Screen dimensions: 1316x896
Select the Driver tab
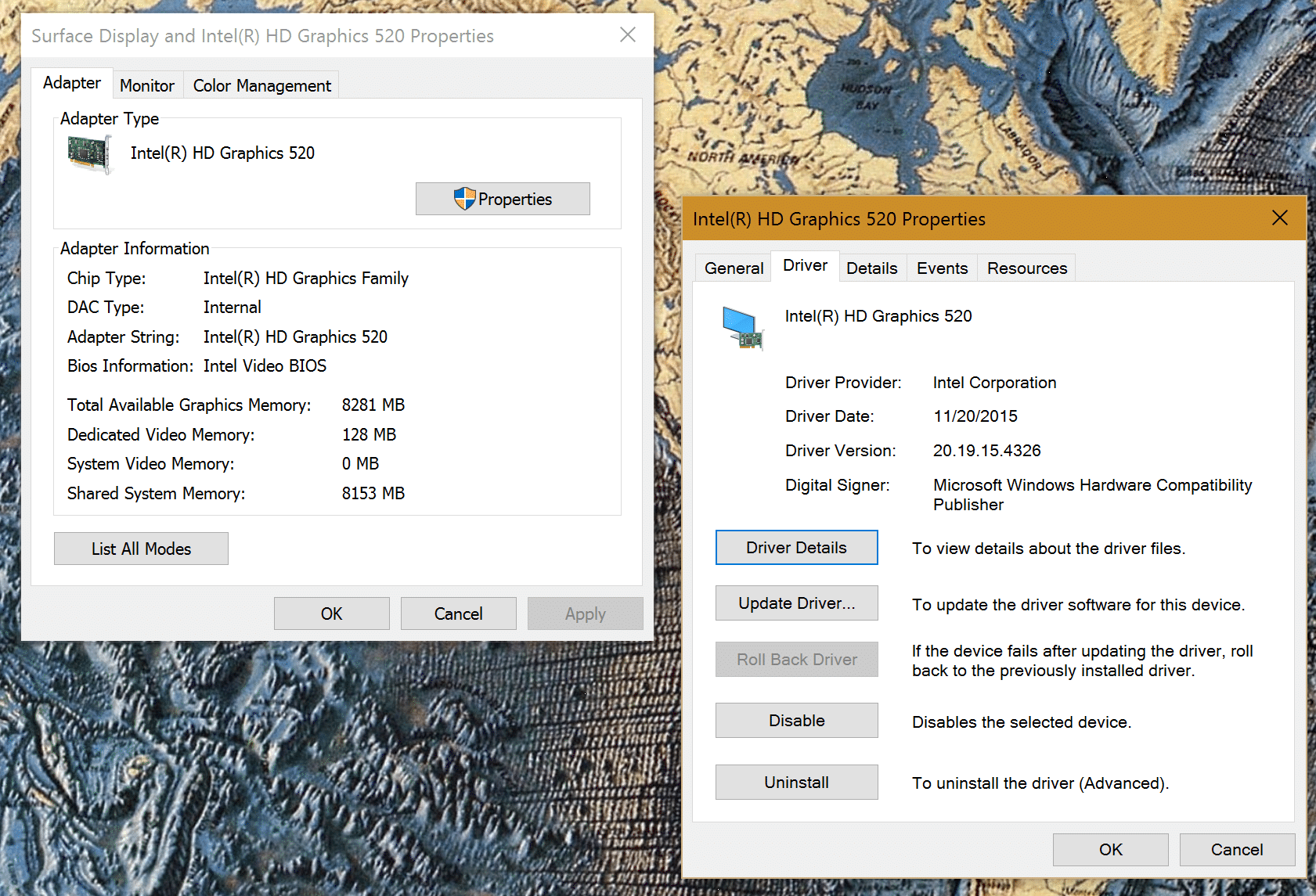pyautogui.click(x=806, y=265)
